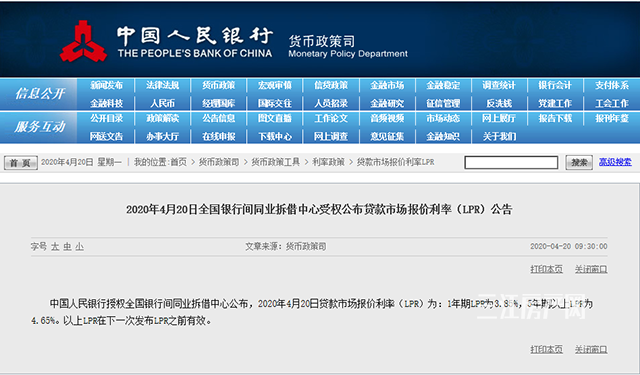The image size is (640, 375).
Task: Open 反洗钱 navigation item
Action: [x=499, y=103]
